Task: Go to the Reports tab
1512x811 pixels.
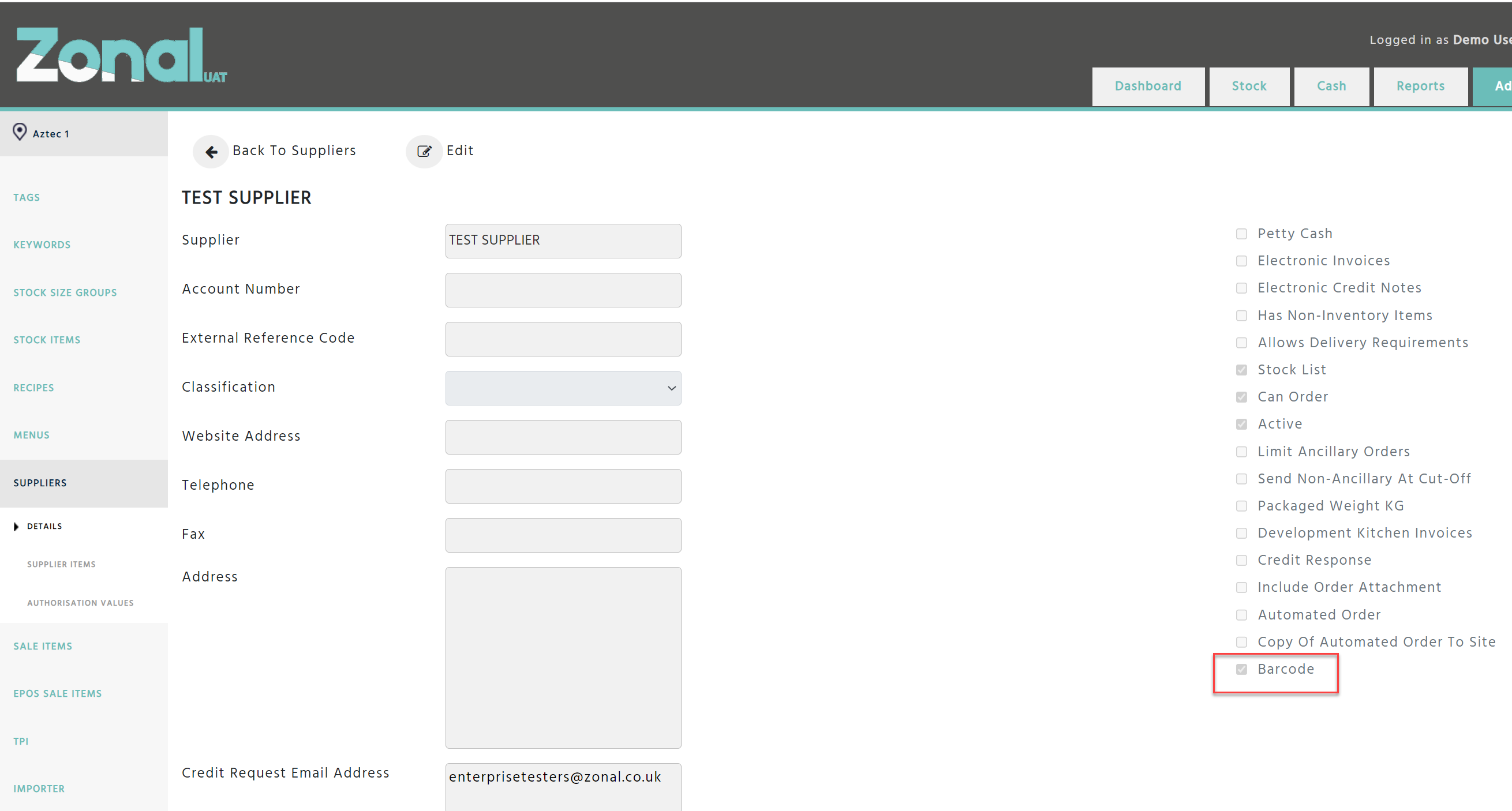Action: pyautogui.click(x=1419, y=87)
